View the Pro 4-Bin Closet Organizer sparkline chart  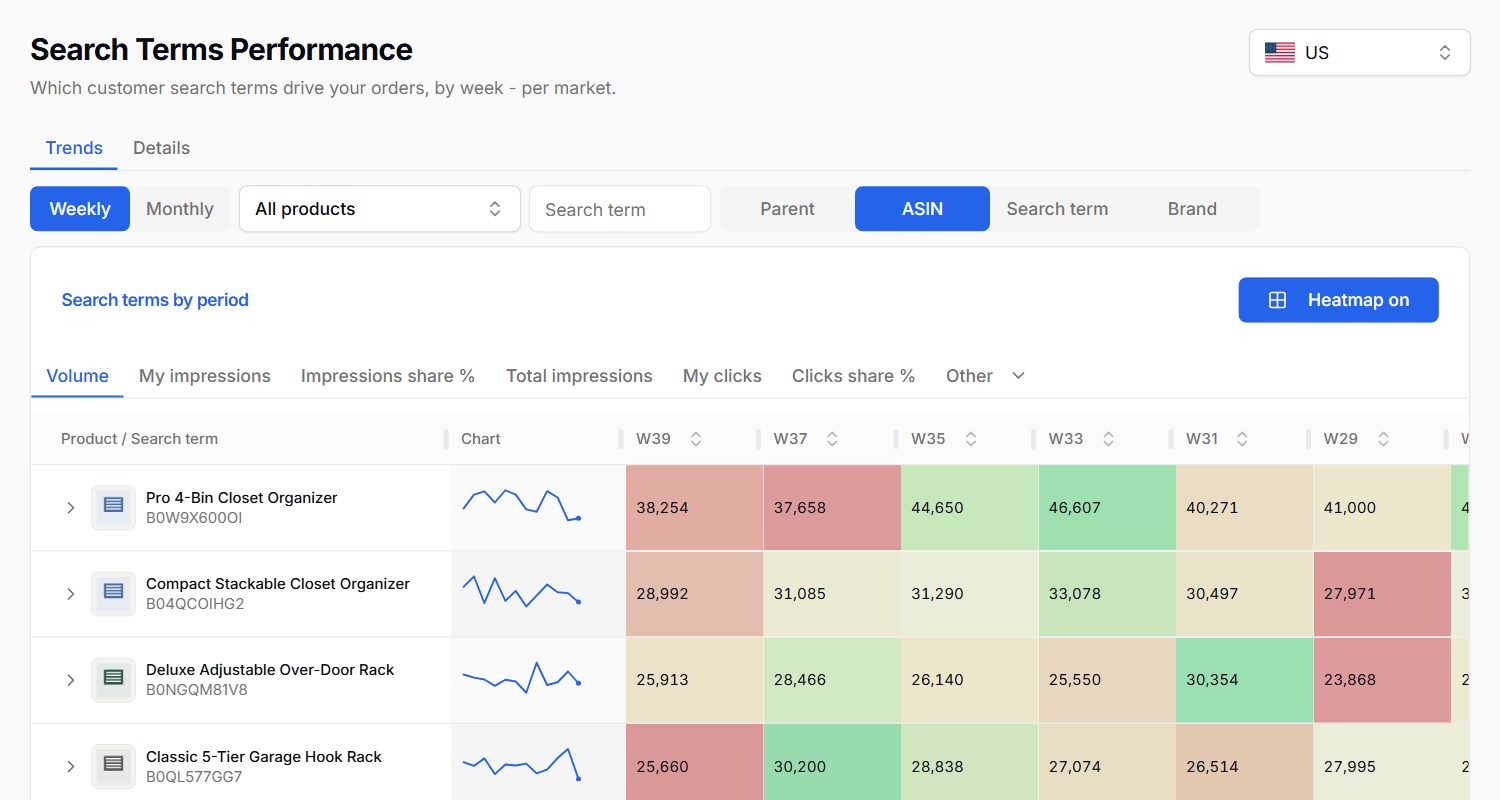point(521,506)
